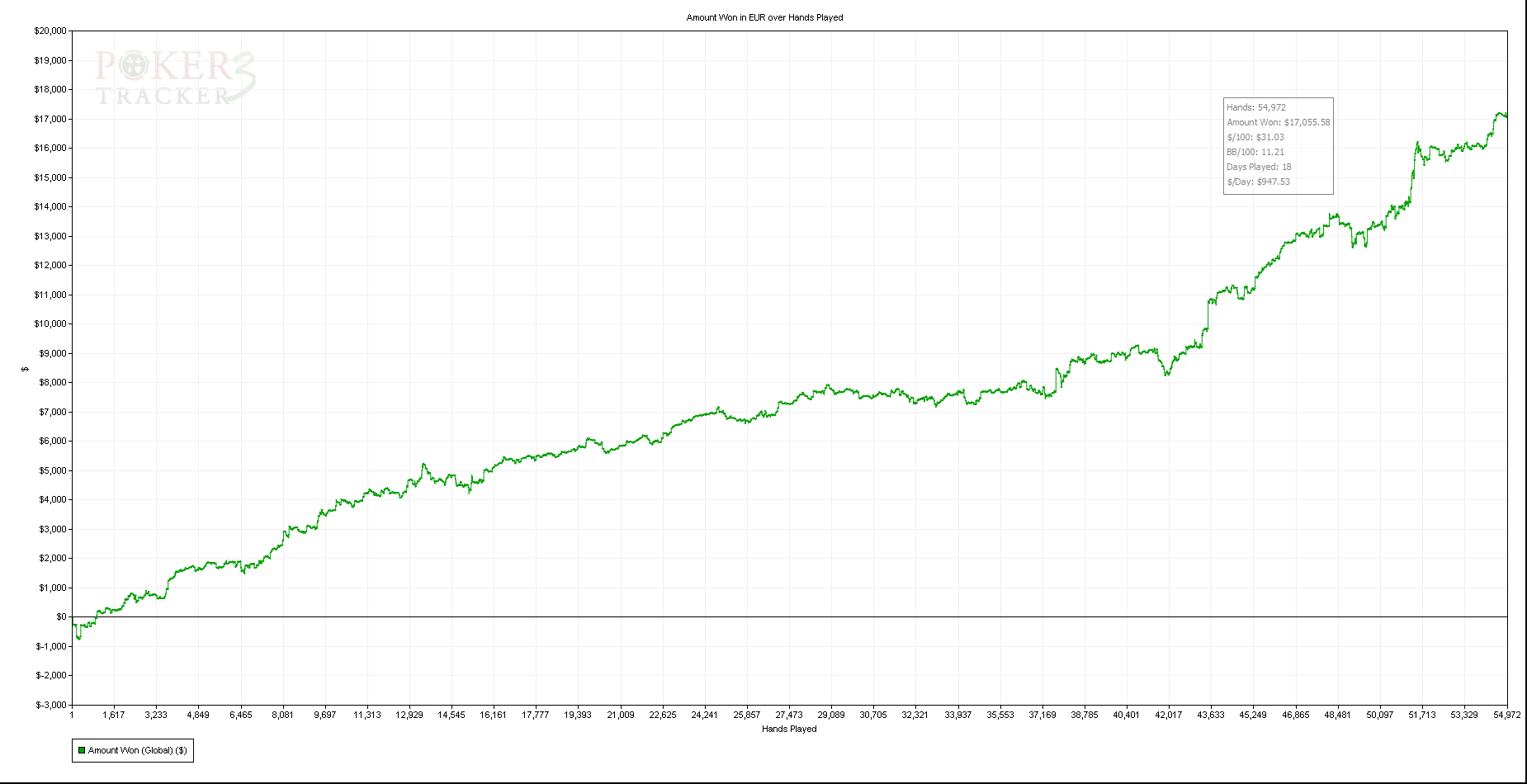Click the 11,313 x-axis tick label
1527x784 pixels.
367,715
